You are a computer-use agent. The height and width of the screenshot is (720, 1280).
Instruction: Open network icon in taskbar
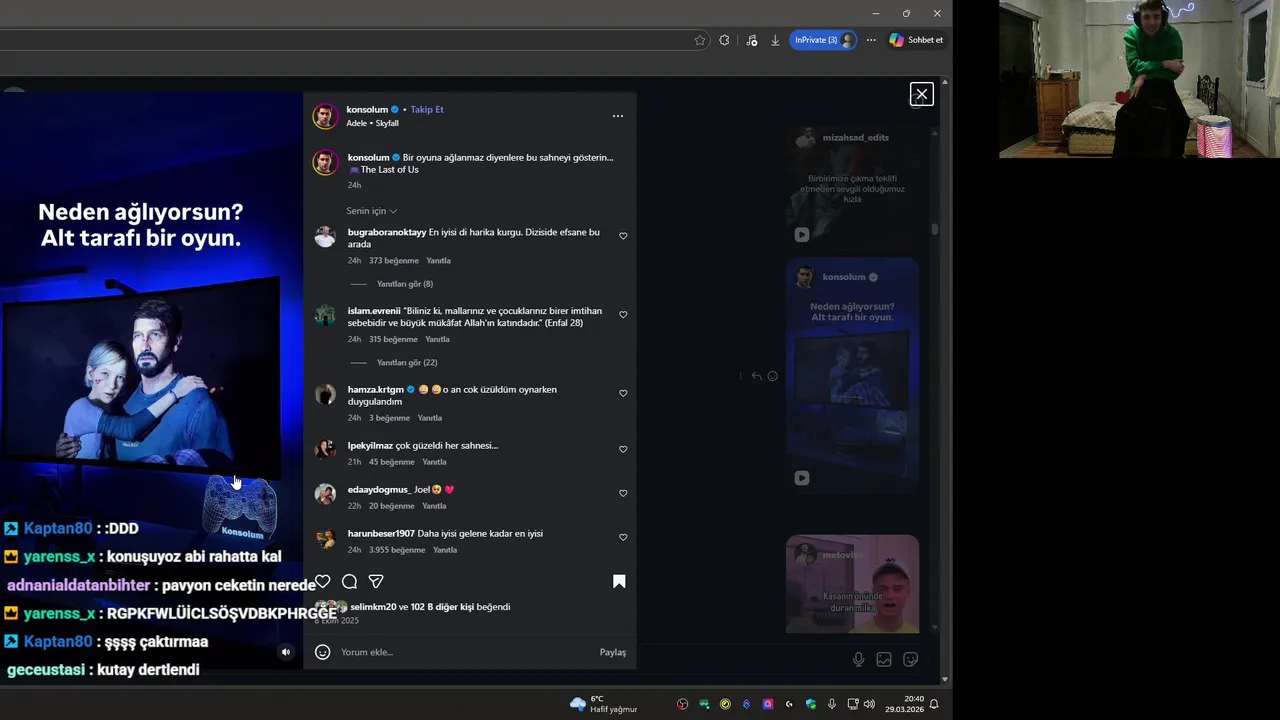[853, 704]
